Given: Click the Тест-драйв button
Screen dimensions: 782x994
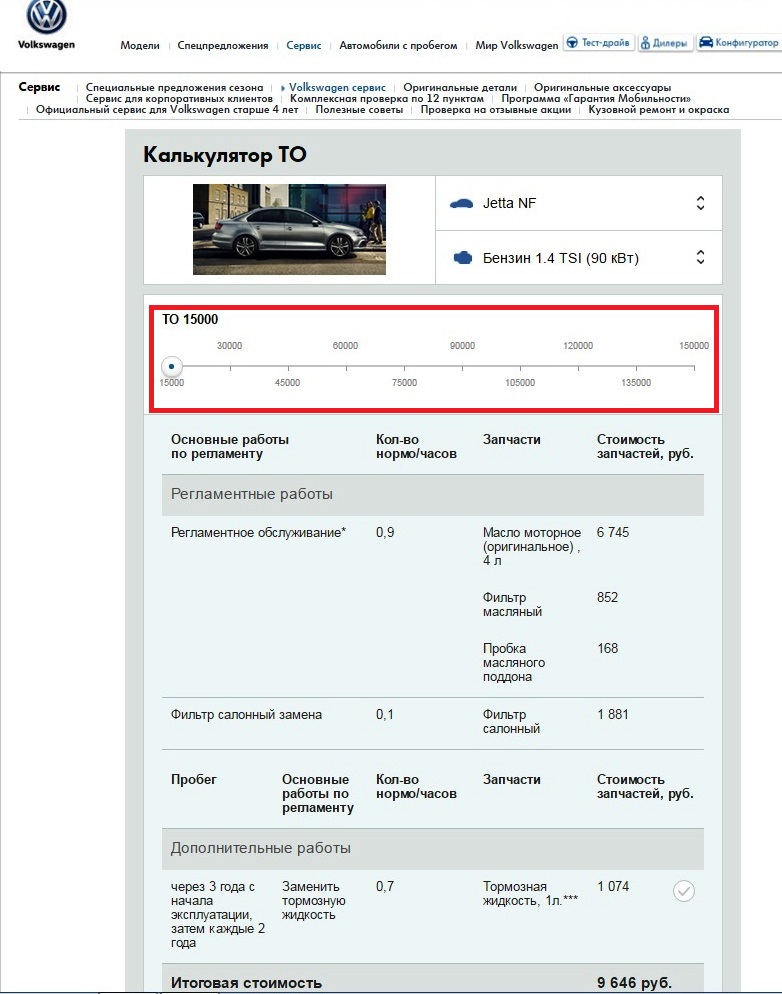Looking at the screenshot, I should tap(599, 43).
